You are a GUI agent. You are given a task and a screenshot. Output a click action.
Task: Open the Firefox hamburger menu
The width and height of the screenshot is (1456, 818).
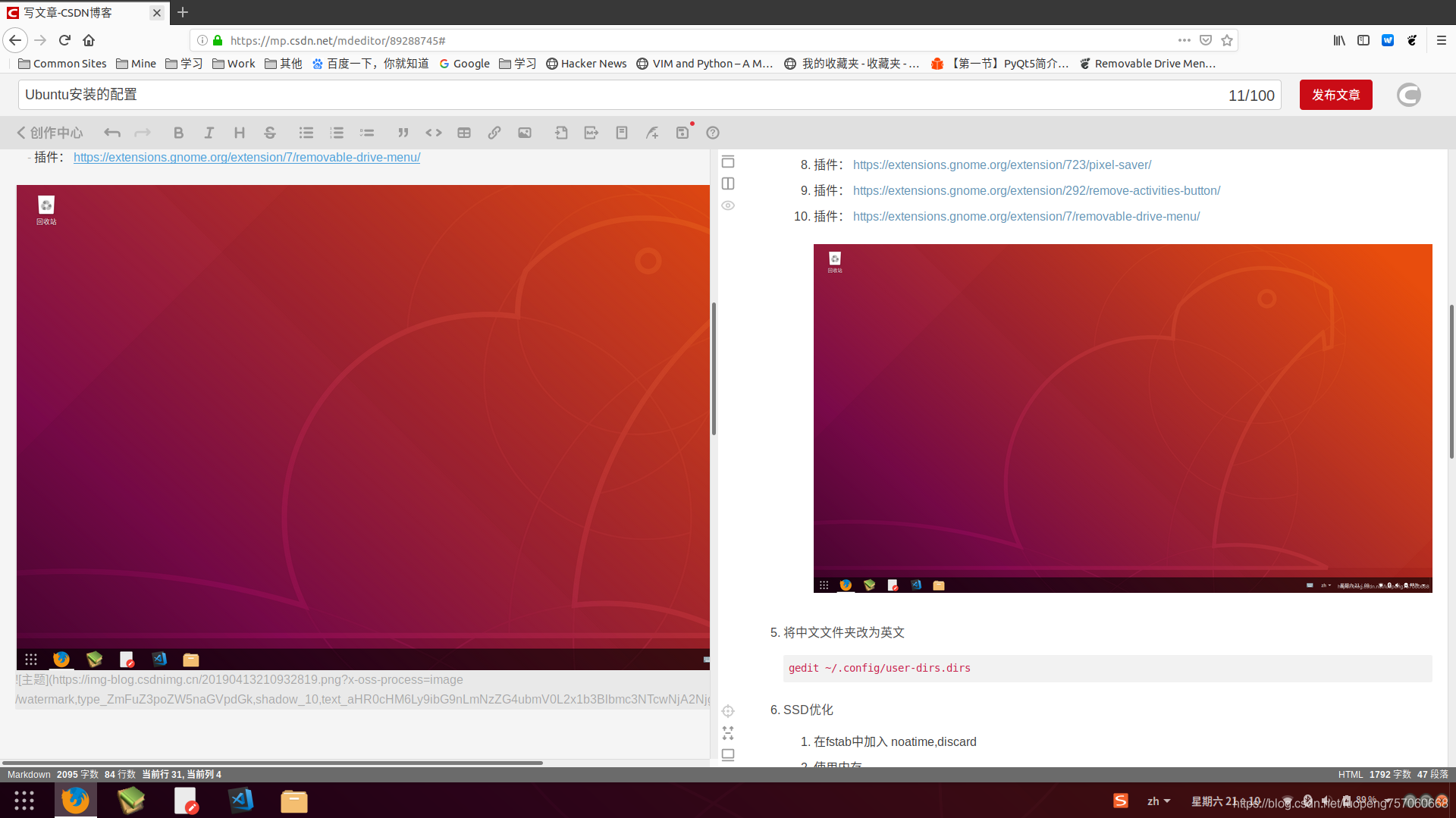point(1442,40)
